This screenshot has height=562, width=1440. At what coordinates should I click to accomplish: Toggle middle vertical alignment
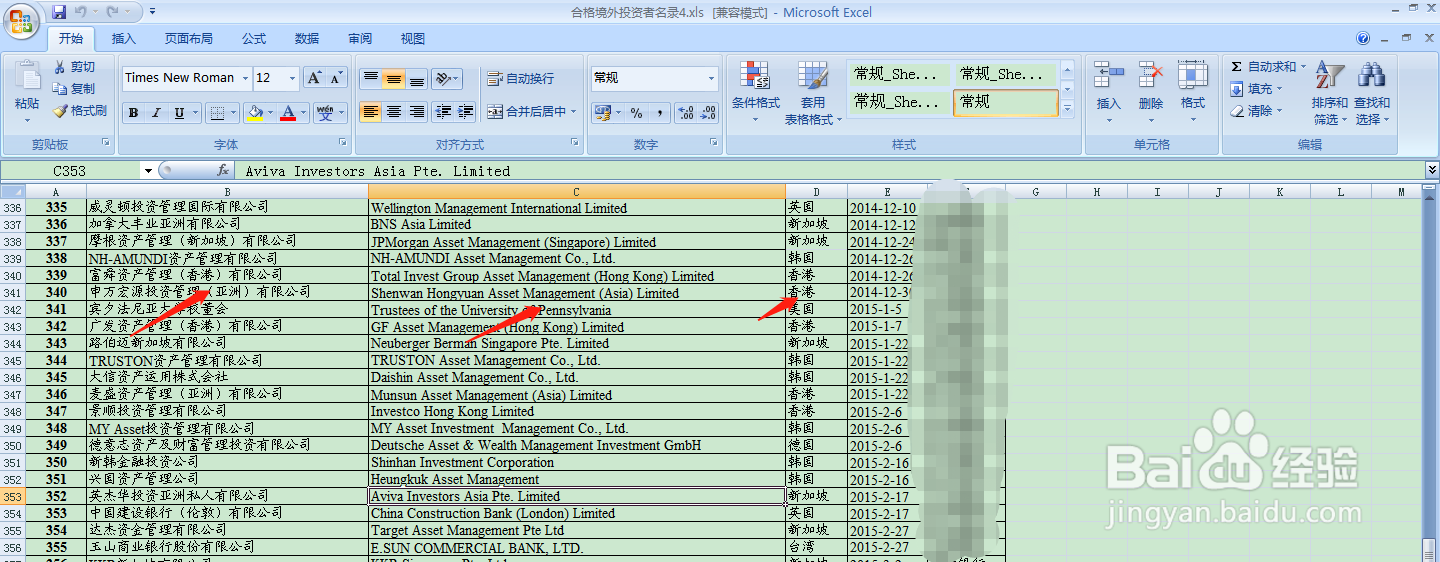394,78
